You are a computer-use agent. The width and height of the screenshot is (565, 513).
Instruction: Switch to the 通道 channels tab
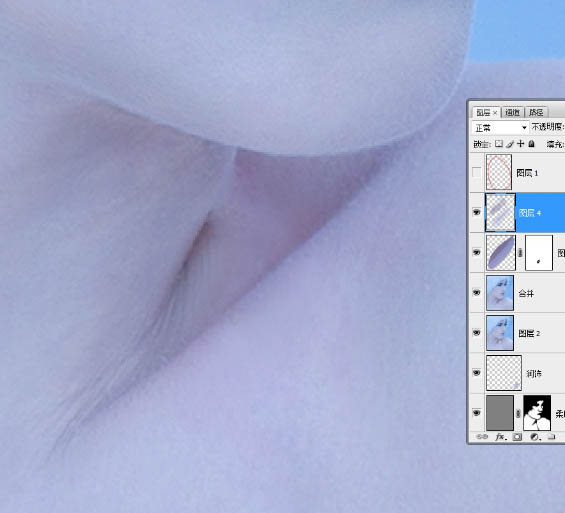click(x=512, y=112)
